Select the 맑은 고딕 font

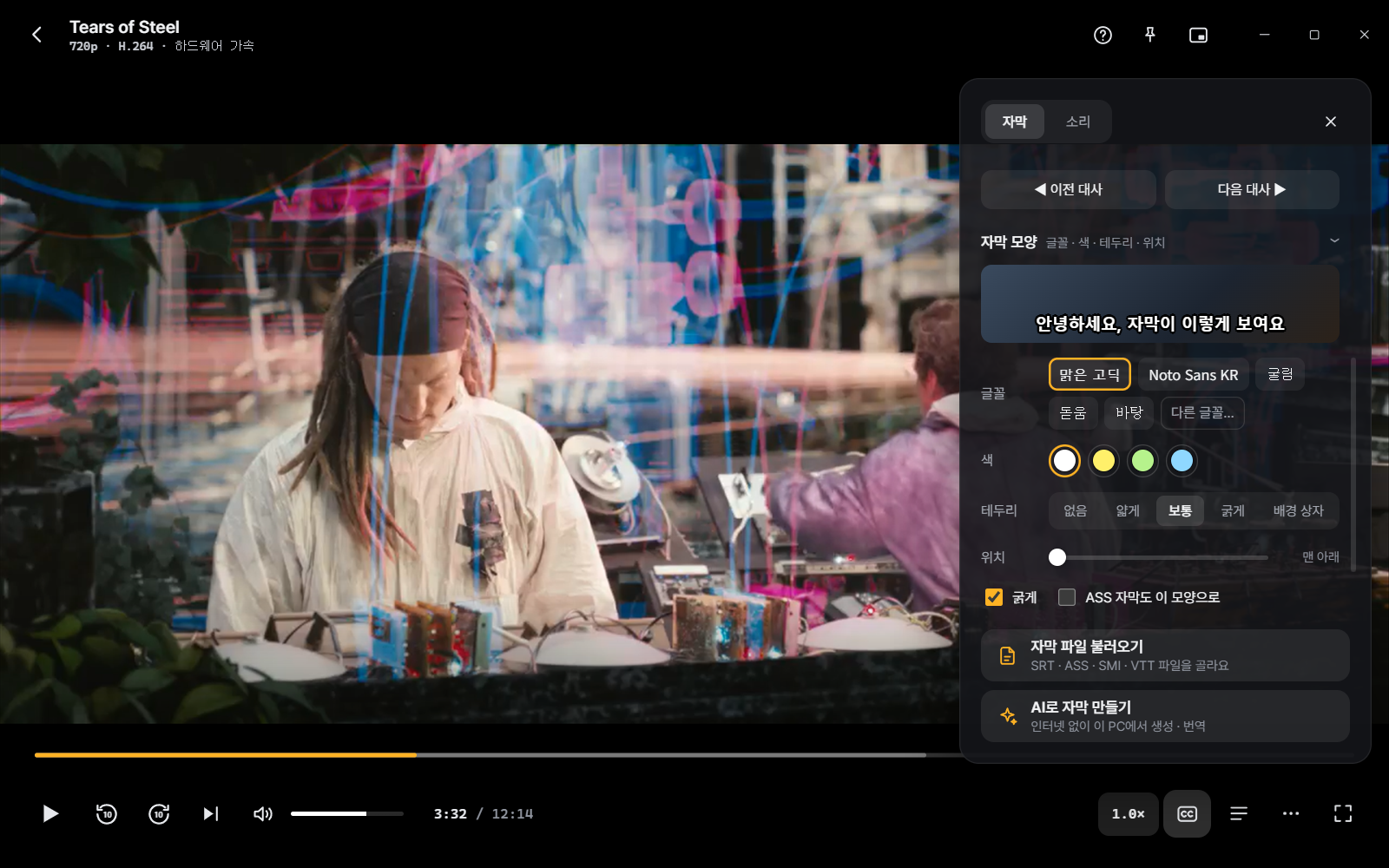tap(1089, 374)
